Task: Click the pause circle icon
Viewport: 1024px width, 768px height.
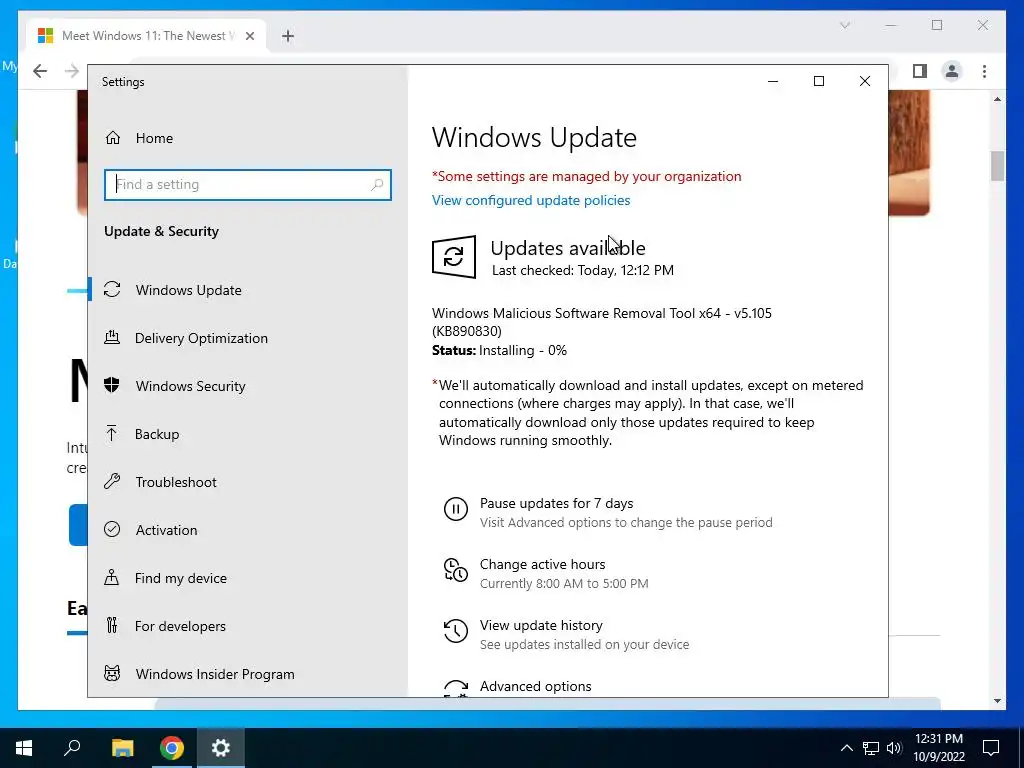Action: click(456, 509)
